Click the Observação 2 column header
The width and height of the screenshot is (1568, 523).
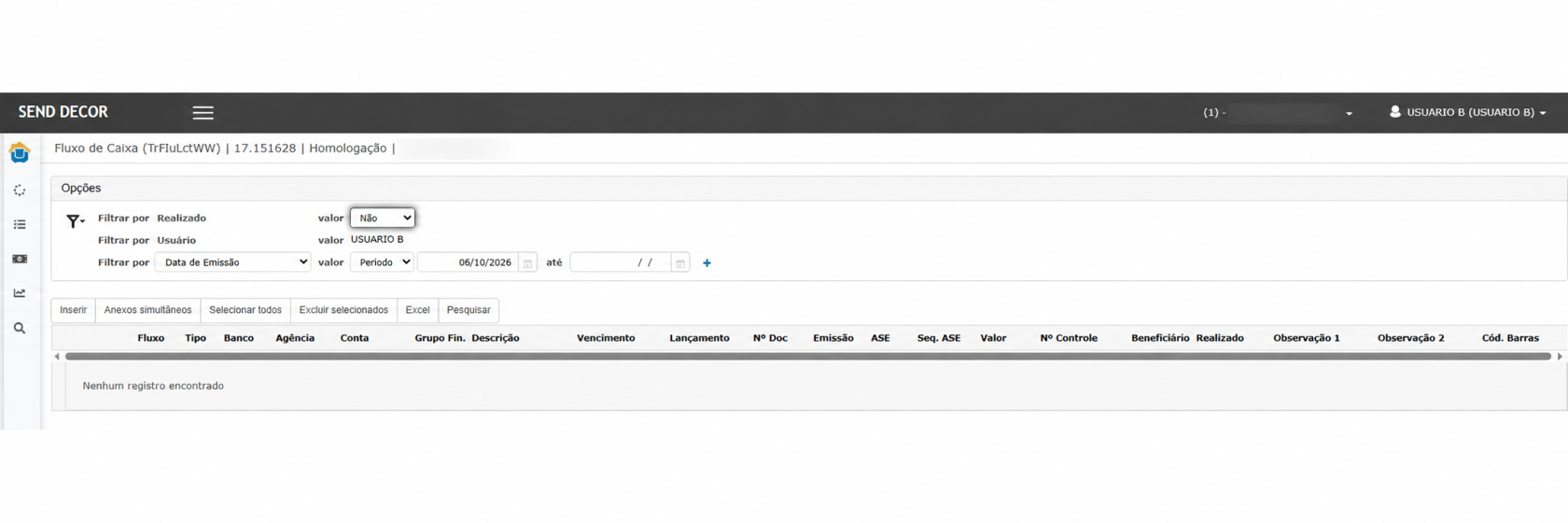point(1411,338)
